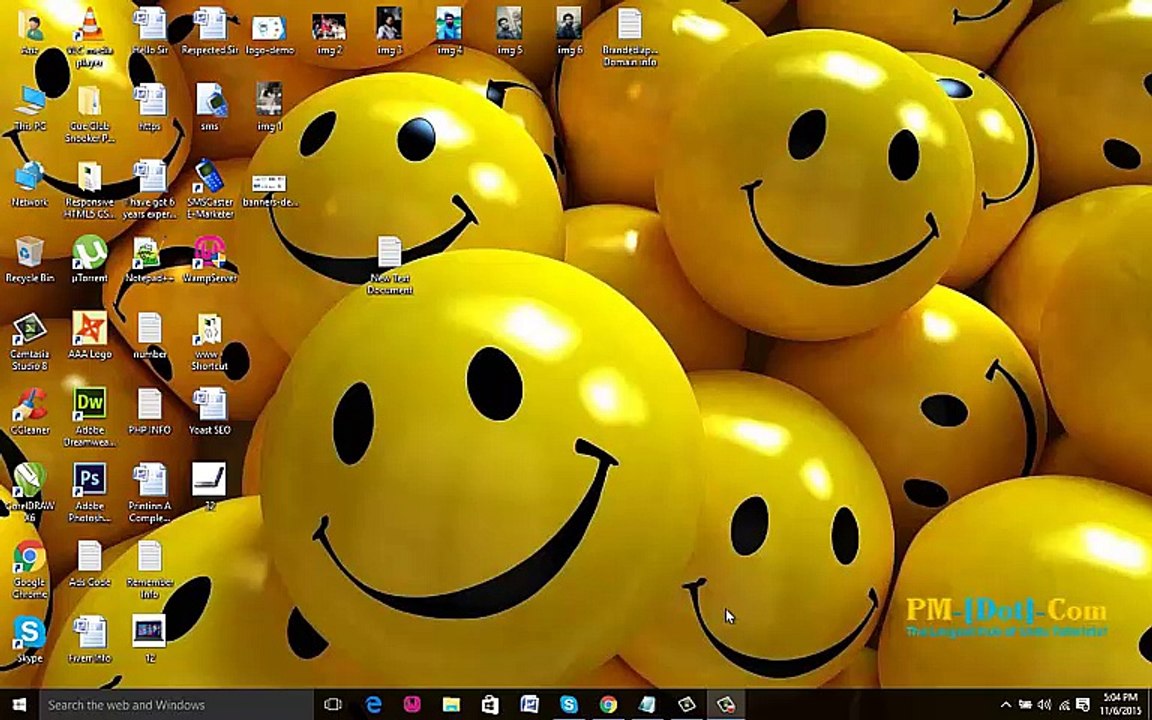Image resolution: width=1152 pixels, height=720 pixels.
Task: Select the New Text Document file
Action: [389, 254]
